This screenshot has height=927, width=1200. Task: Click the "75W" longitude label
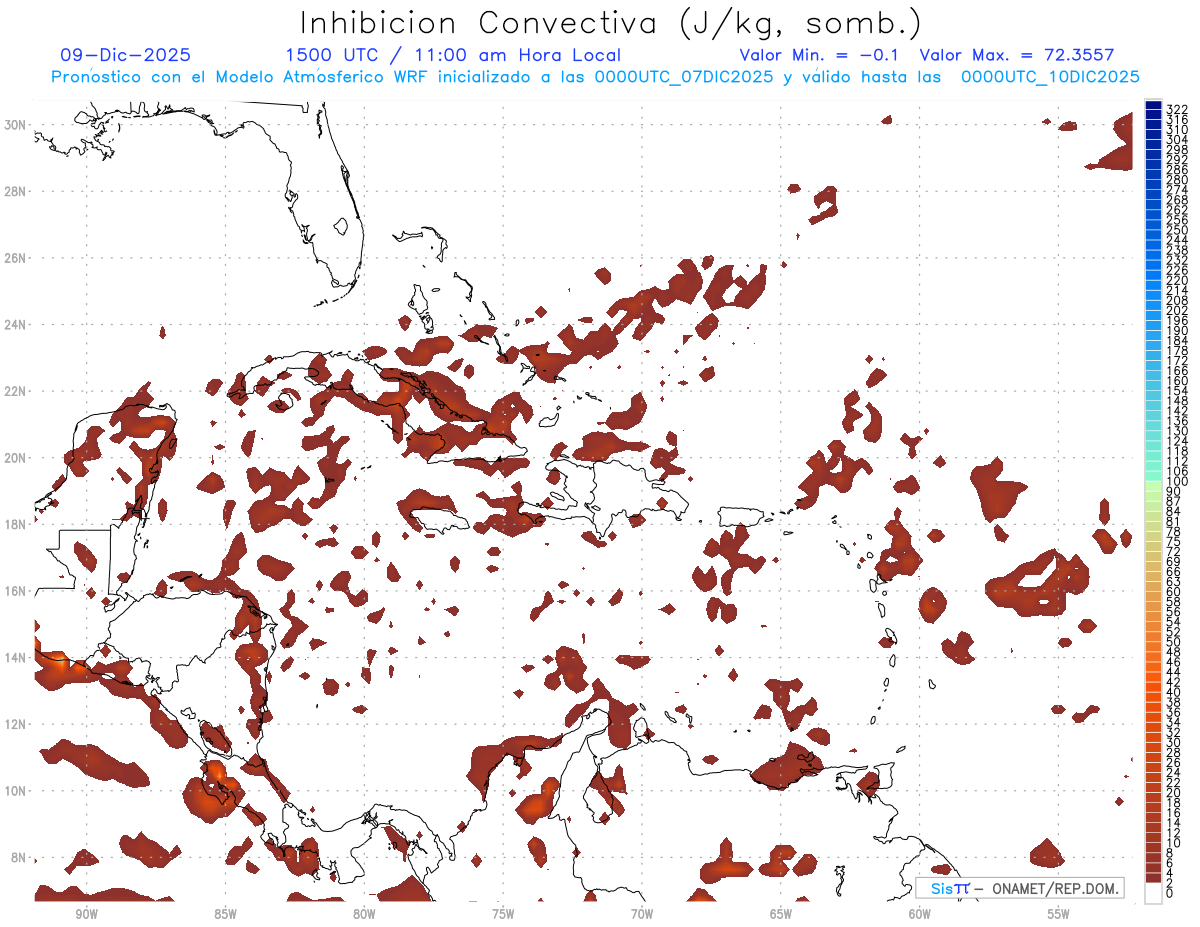(x=503, y=914)
